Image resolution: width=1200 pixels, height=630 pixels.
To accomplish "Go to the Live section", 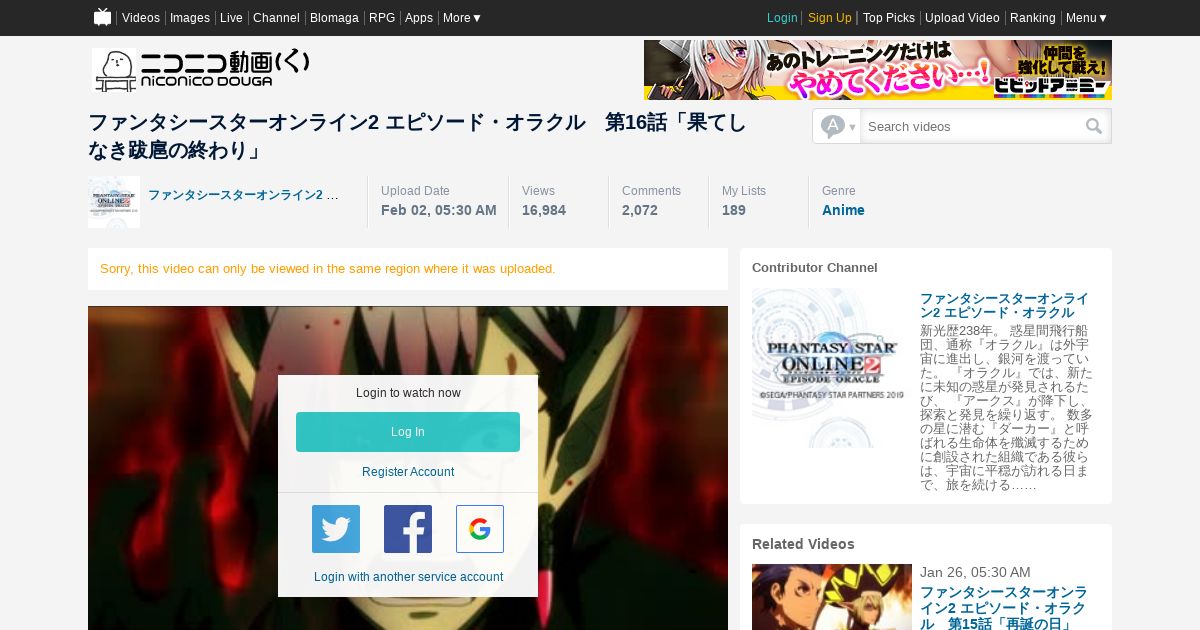I will (x=231, y=18).
